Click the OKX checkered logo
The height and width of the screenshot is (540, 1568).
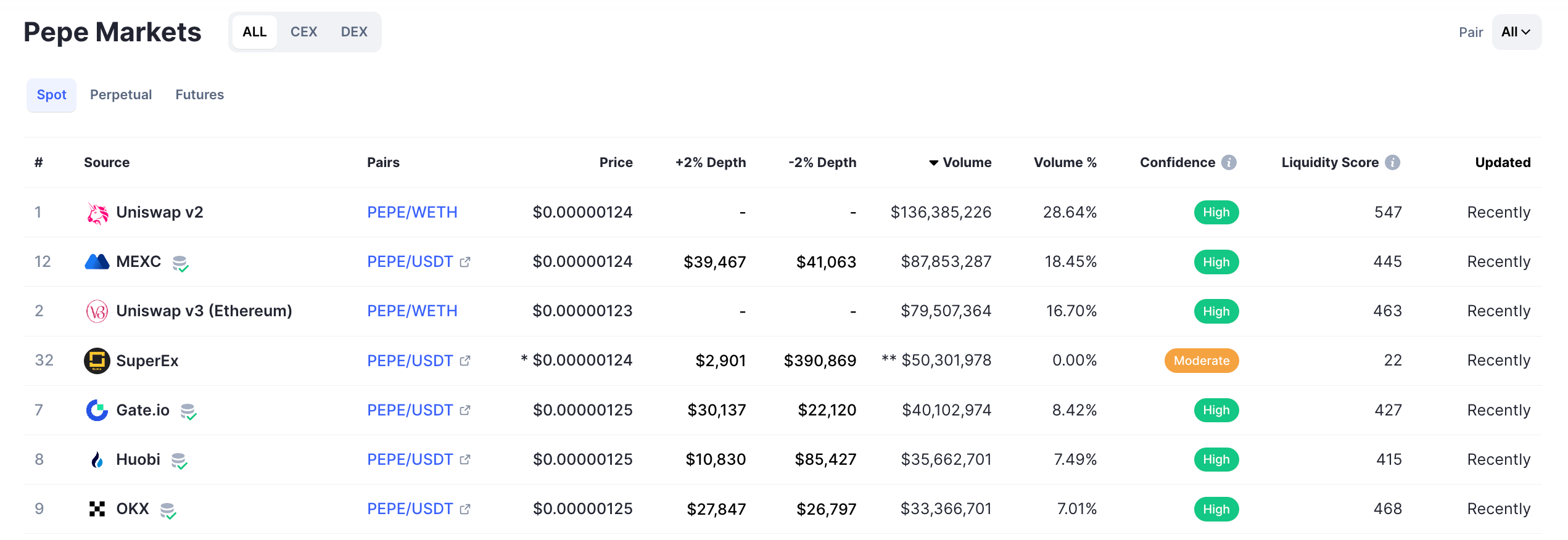pyautogui.click(x=97, y=509)
